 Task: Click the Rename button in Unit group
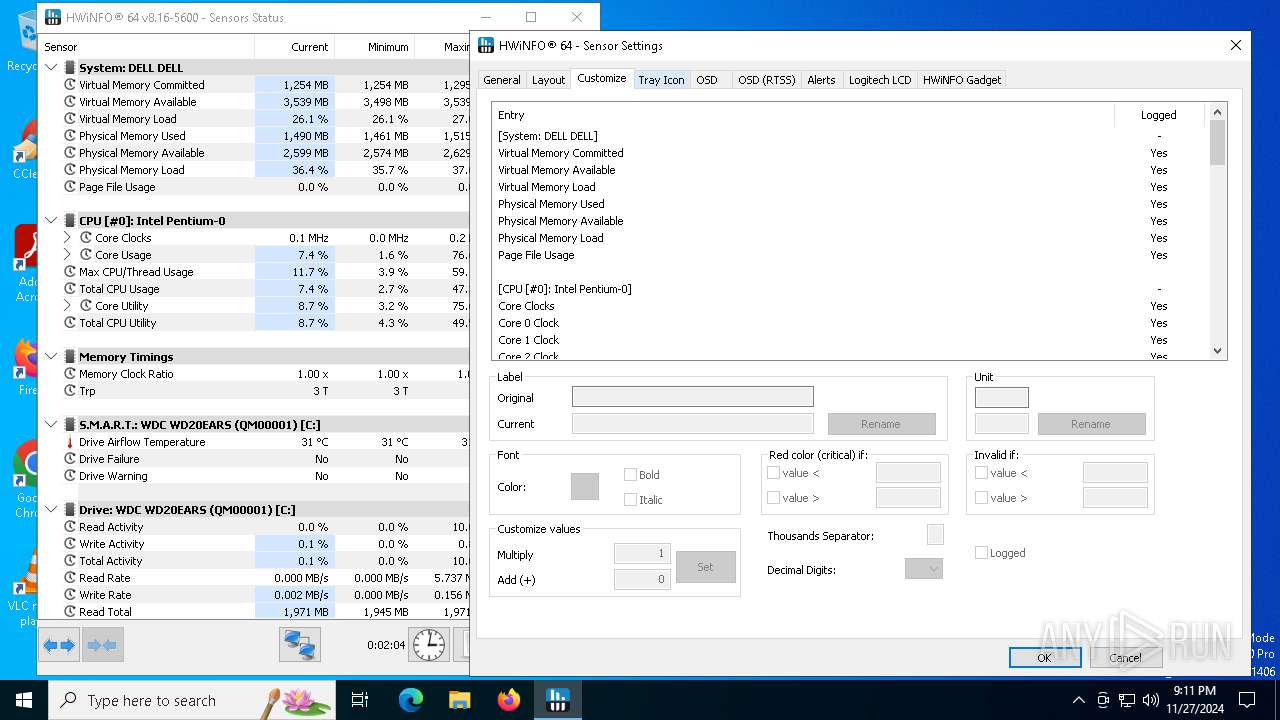1091,424
